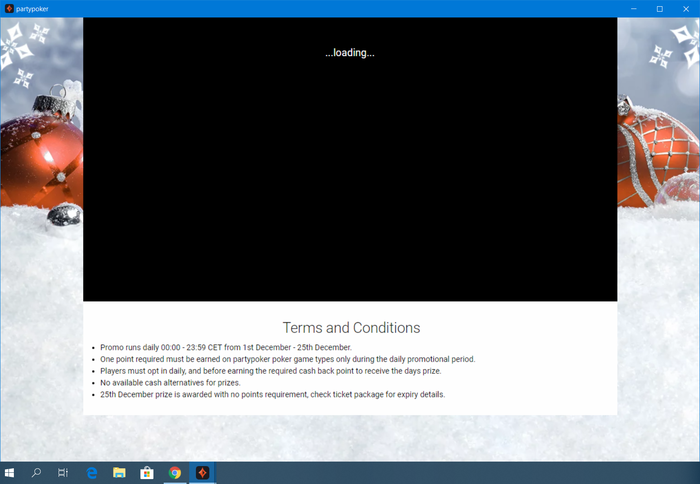This screenshot has width=700, height=484.
Task: Open Windows search from taskbar
Action: 36,472
